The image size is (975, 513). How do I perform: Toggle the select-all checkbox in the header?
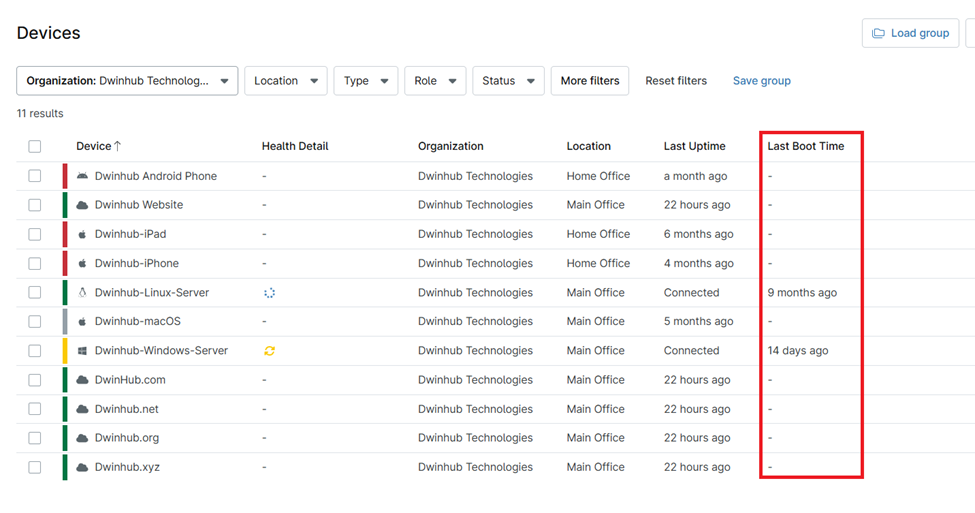point(35,146)
